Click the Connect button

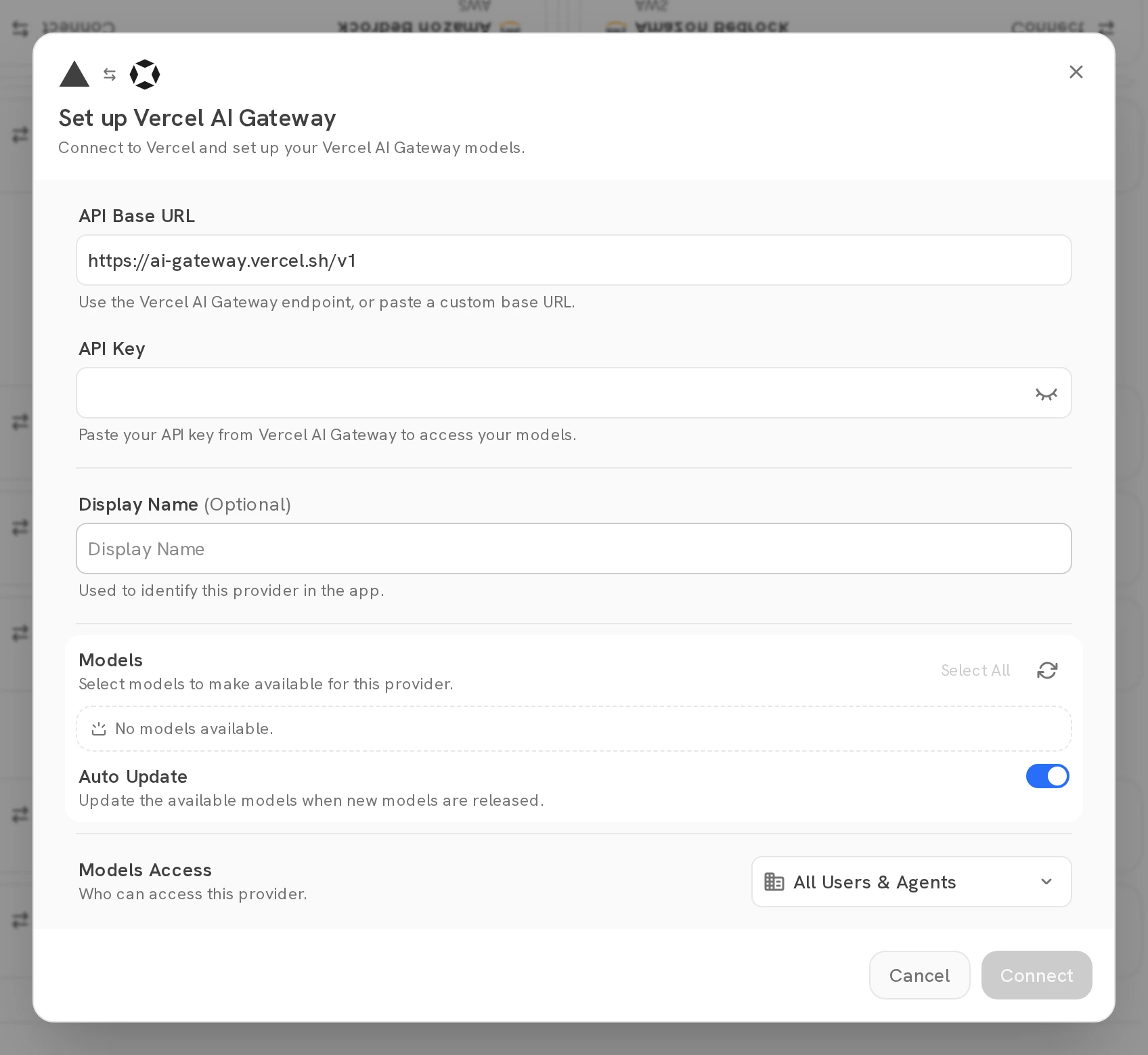[x=1036, y=975]
